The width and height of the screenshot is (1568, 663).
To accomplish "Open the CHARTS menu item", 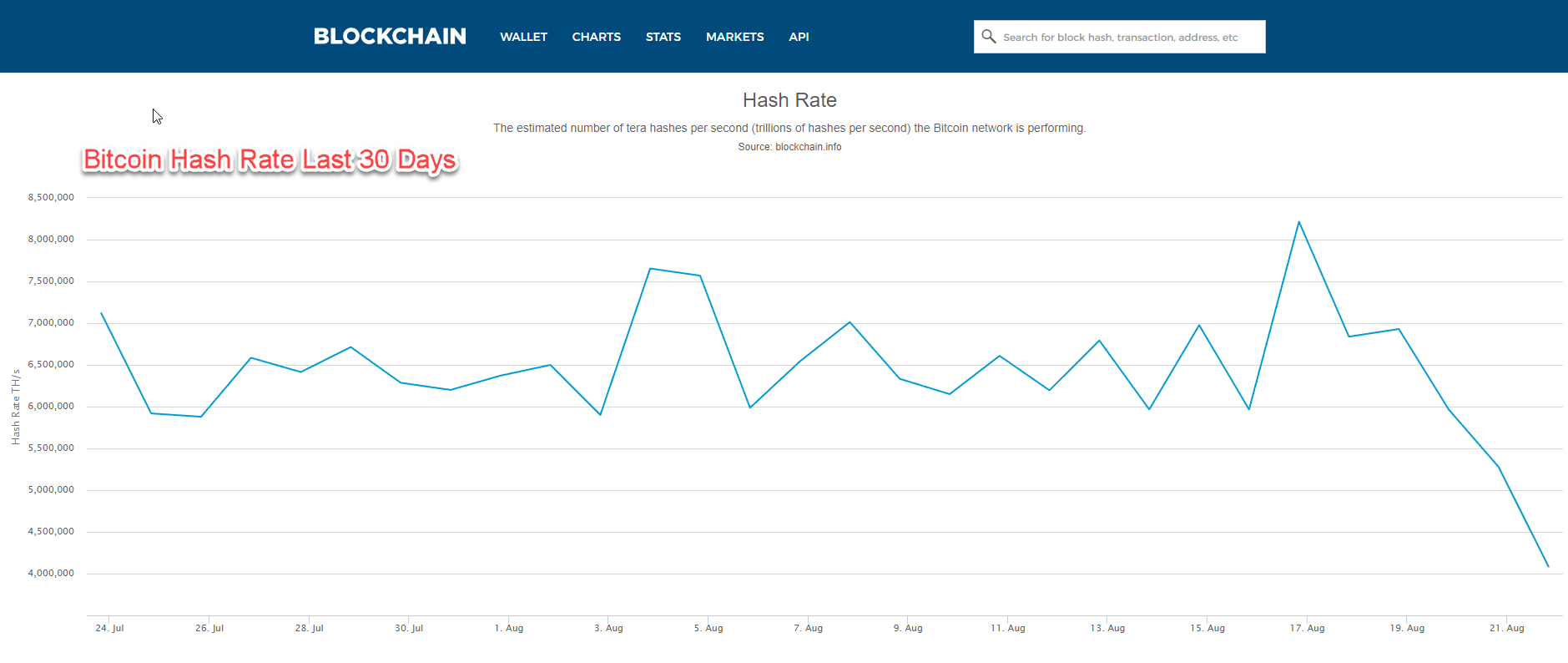I will [x=596, y=37].
